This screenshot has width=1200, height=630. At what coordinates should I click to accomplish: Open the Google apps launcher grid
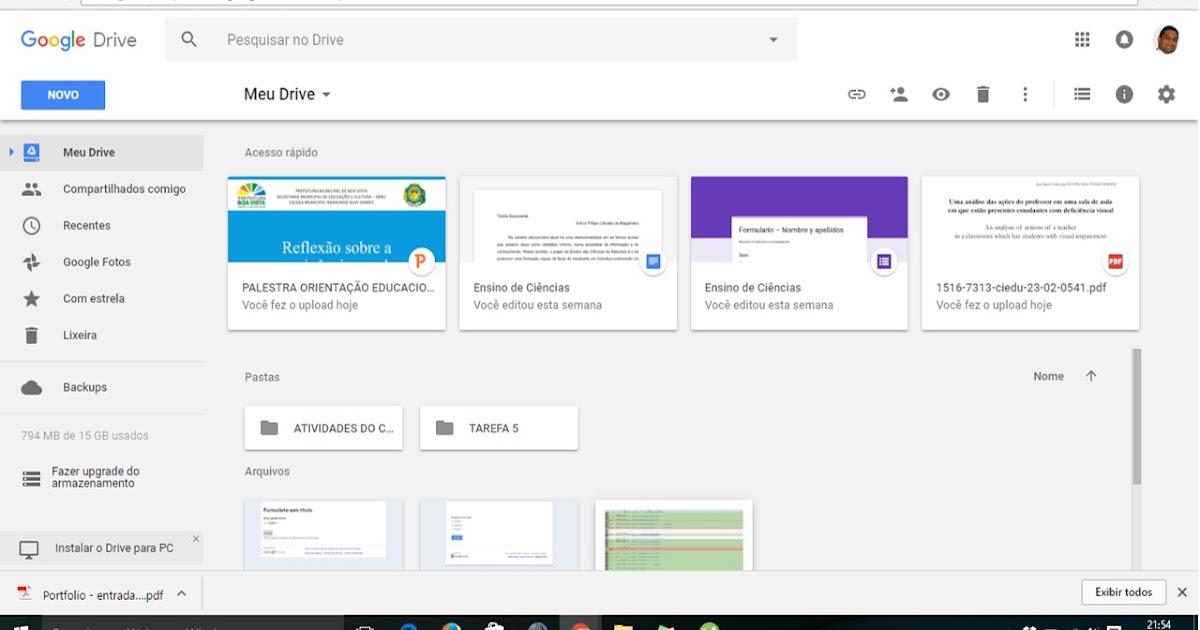click(x=1082, y=39)
